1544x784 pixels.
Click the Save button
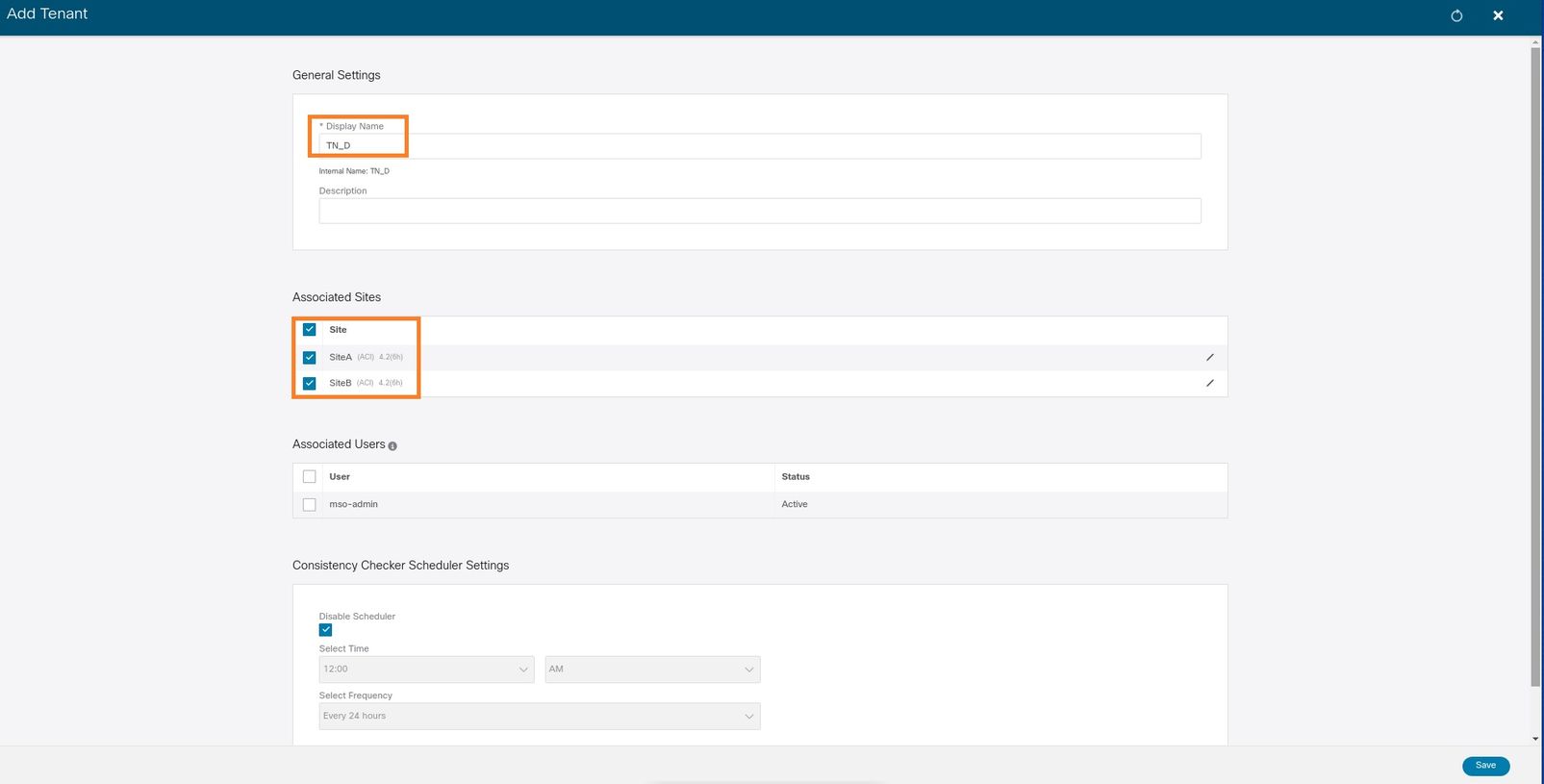click(x=1485, y=766)
